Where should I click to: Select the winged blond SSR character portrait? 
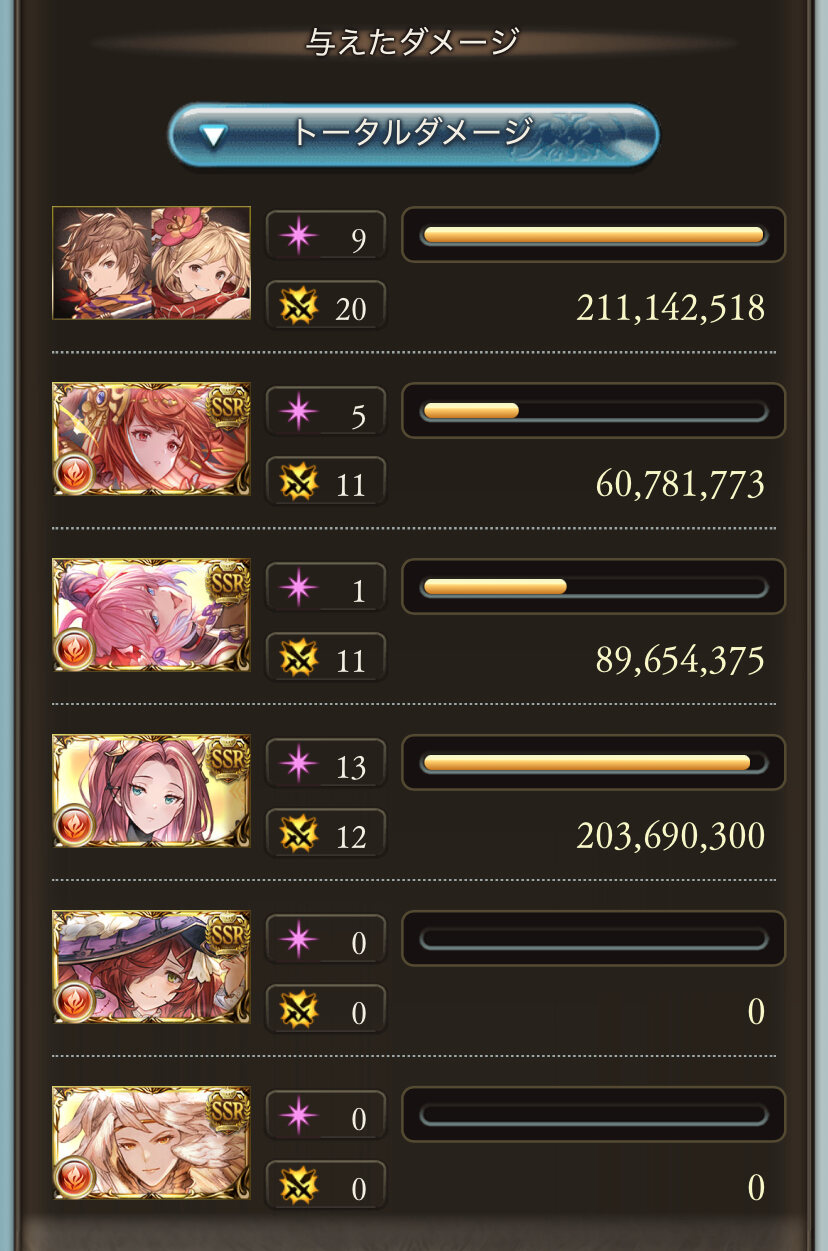(151, 1143)
